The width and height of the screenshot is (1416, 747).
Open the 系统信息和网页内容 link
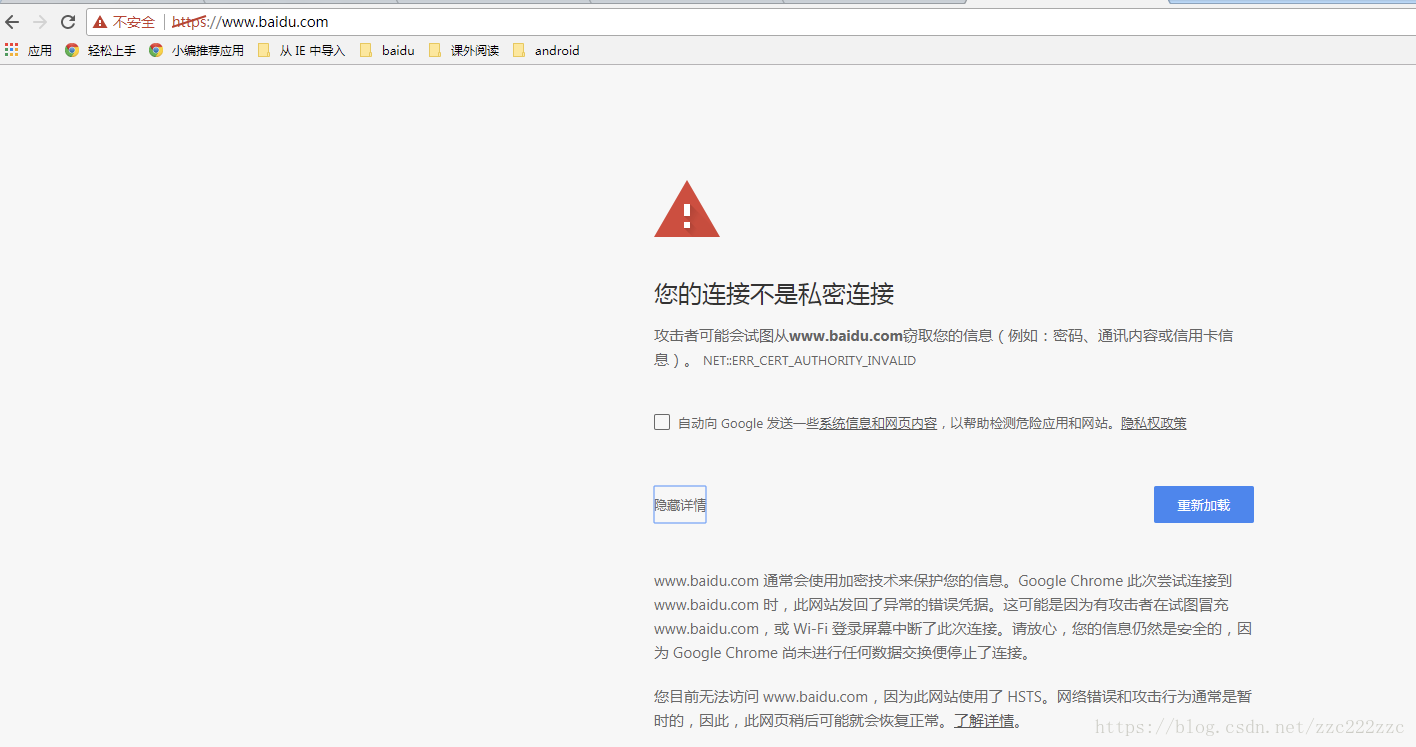pyautogui.click(x=878, y=423)
